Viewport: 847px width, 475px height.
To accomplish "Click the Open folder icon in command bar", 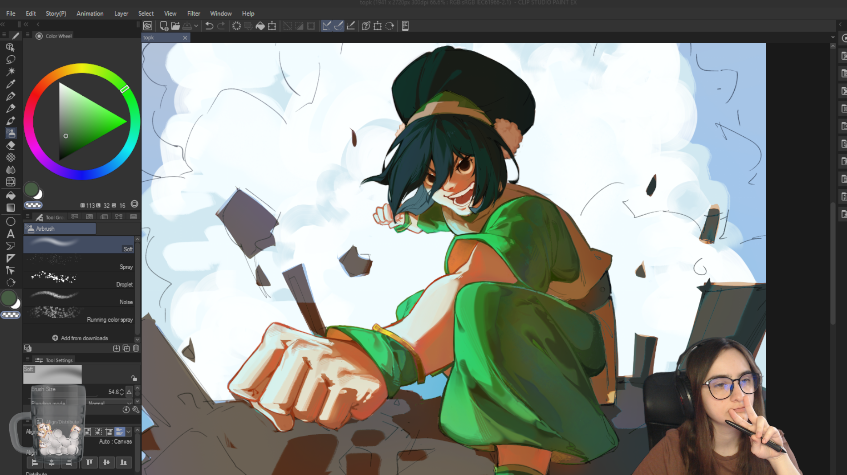I will pos(176,26).
